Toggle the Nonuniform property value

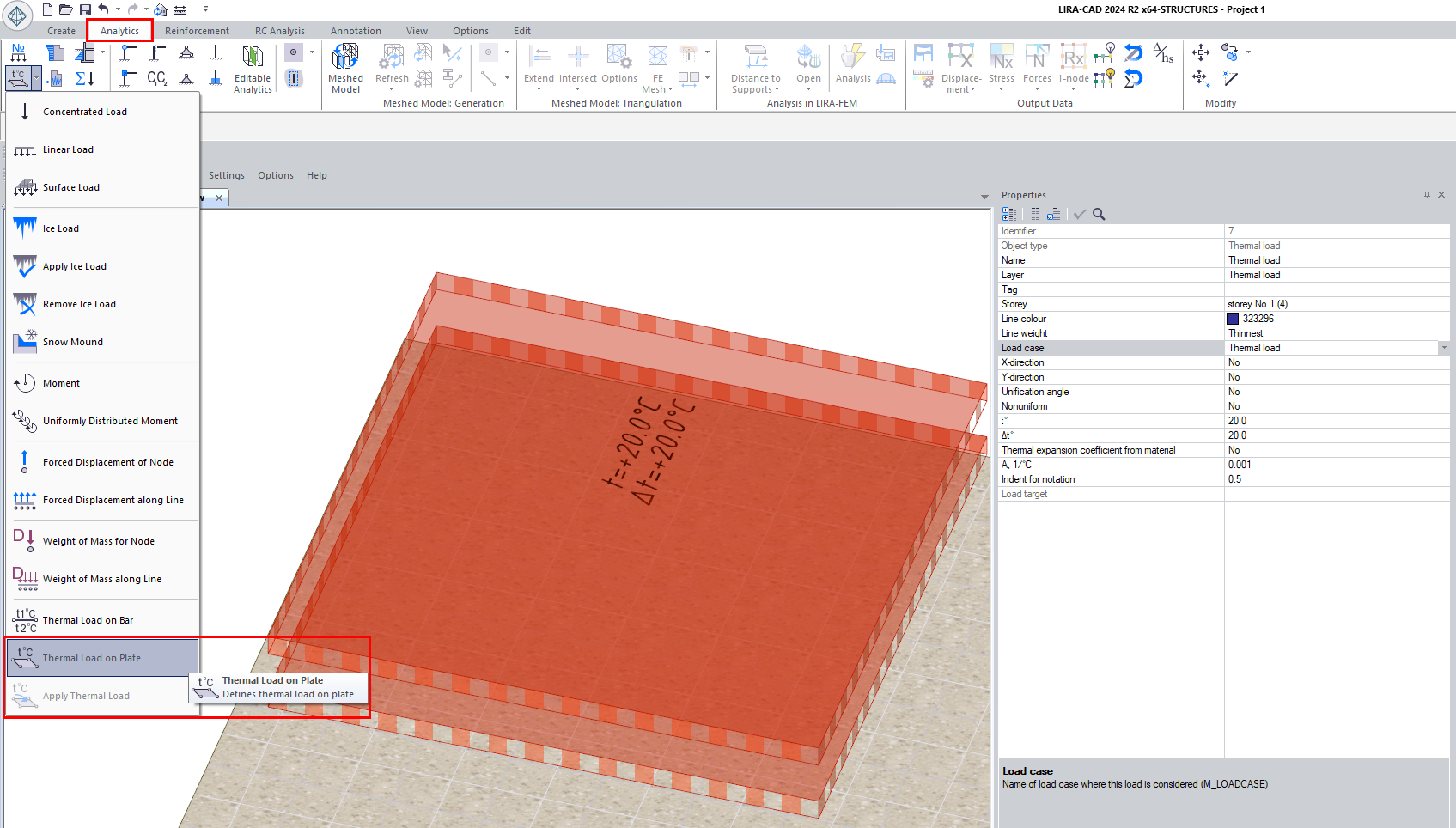[x=1336, y=406]
